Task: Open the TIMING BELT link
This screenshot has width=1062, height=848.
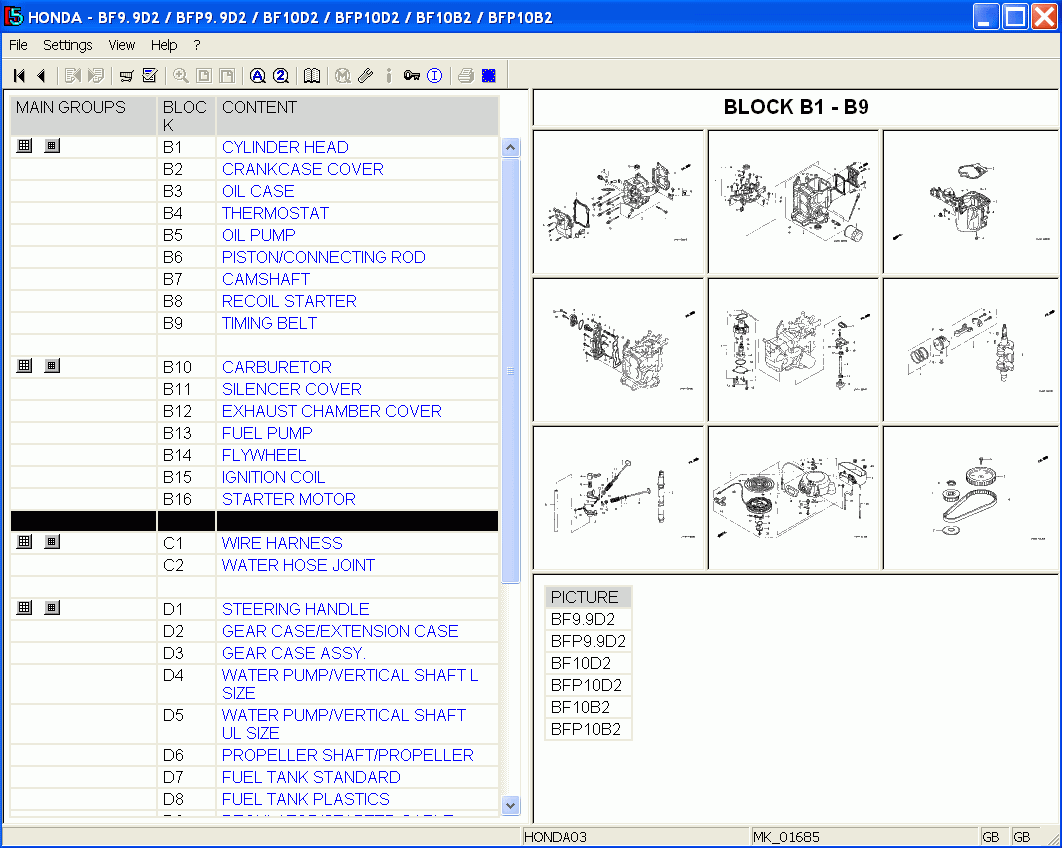Action: (270, 323)
